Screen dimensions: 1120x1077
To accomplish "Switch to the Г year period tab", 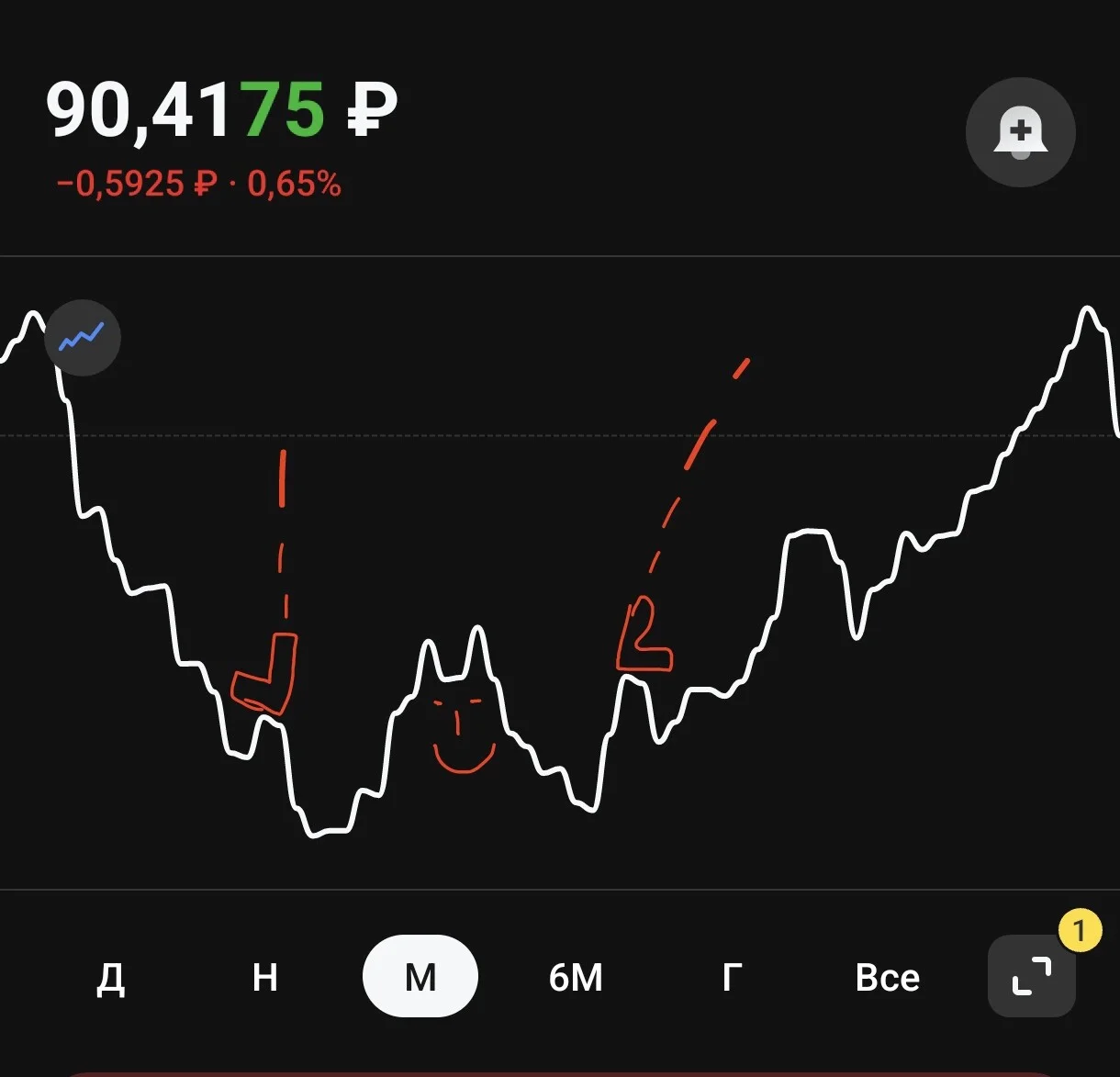I will (732, 977).
